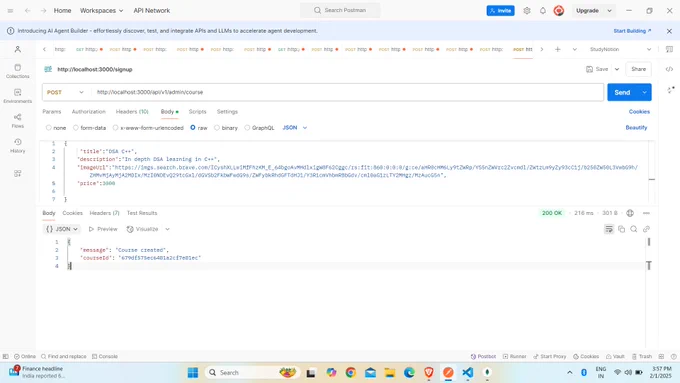Open the StudyNotion environment dropdown
Screen dimensions: 680x383
(620, 49)
